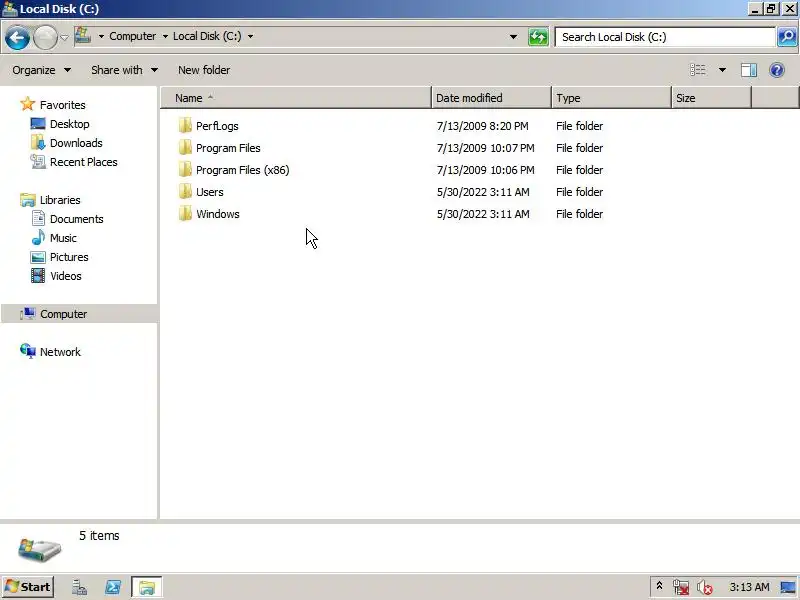Open Desktop in Favorites

(69, 124)
